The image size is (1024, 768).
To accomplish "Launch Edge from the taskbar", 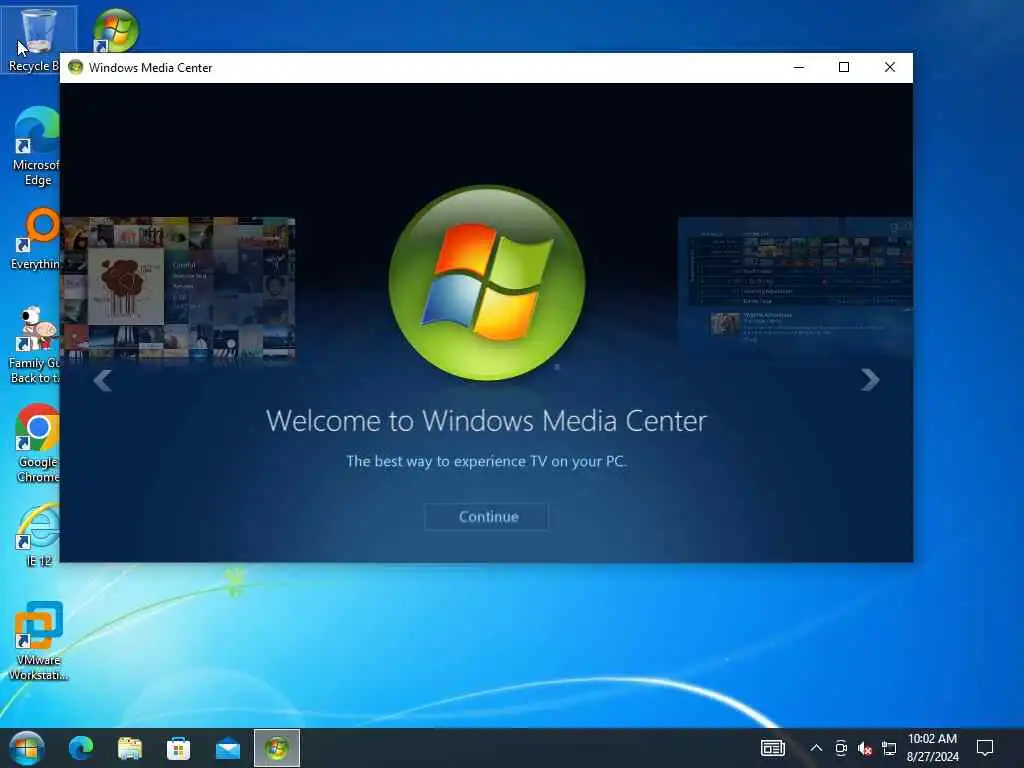I will [81, 748].
